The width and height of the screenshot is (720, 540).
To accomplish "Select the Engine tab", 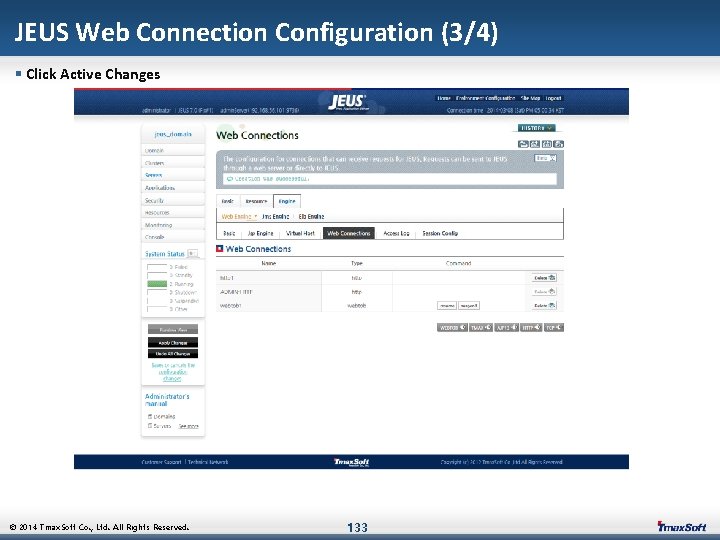I will [x=287, y=201].
